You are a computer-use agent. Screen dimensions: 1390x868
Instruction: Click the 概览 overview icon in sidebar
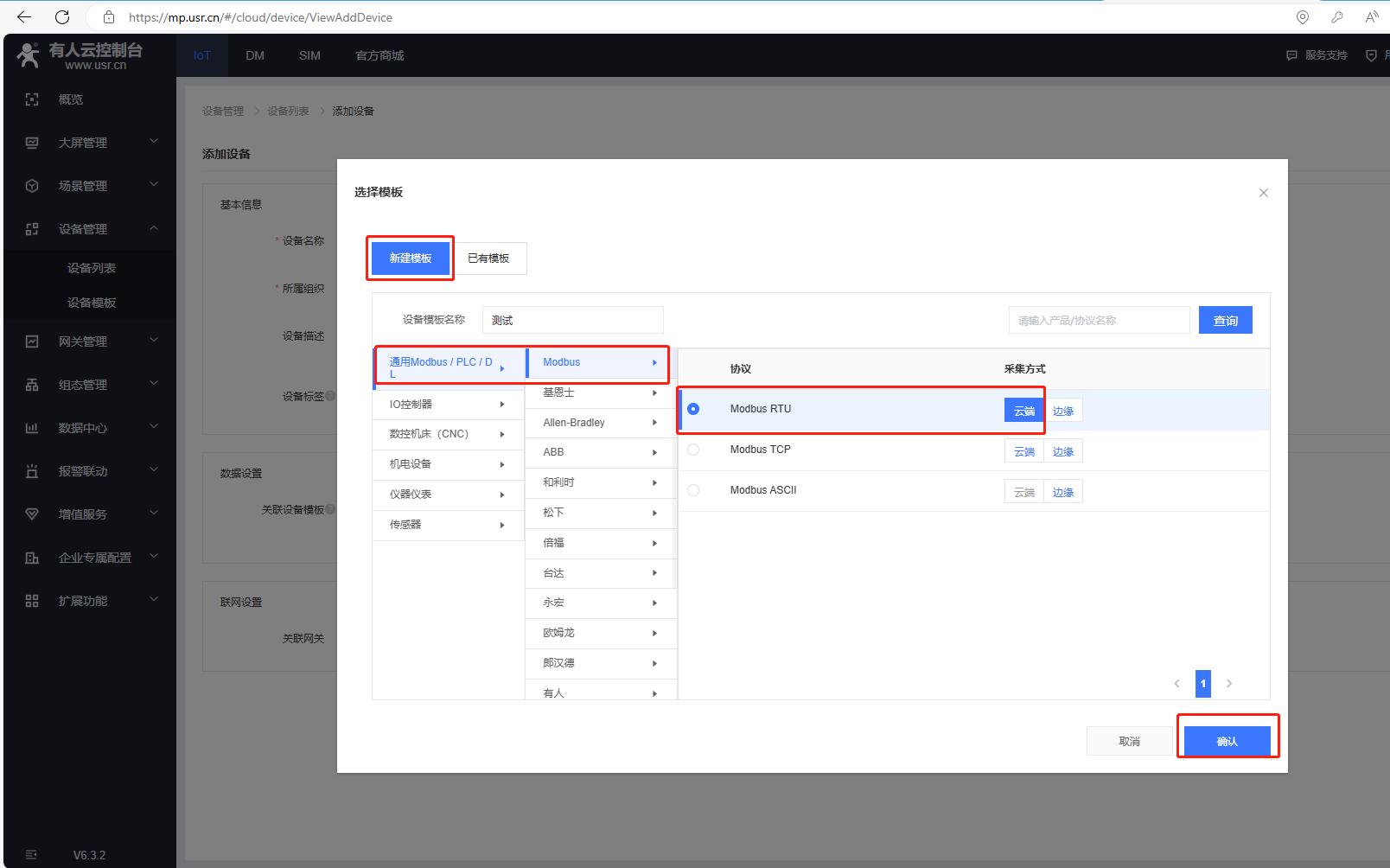point(32,99)
